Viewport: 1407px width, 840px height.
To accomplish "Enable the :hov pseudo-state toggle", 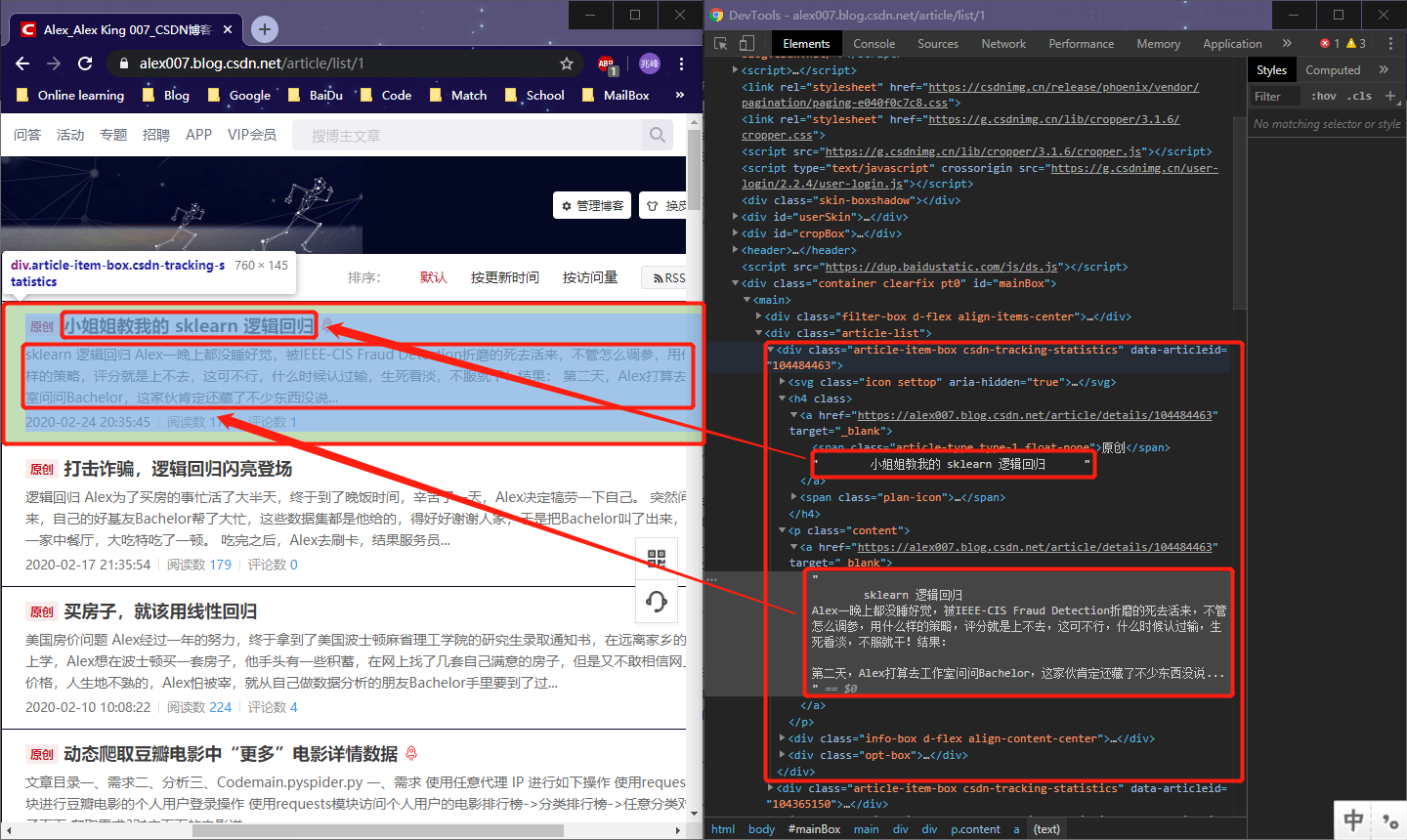I will 1324,95.
